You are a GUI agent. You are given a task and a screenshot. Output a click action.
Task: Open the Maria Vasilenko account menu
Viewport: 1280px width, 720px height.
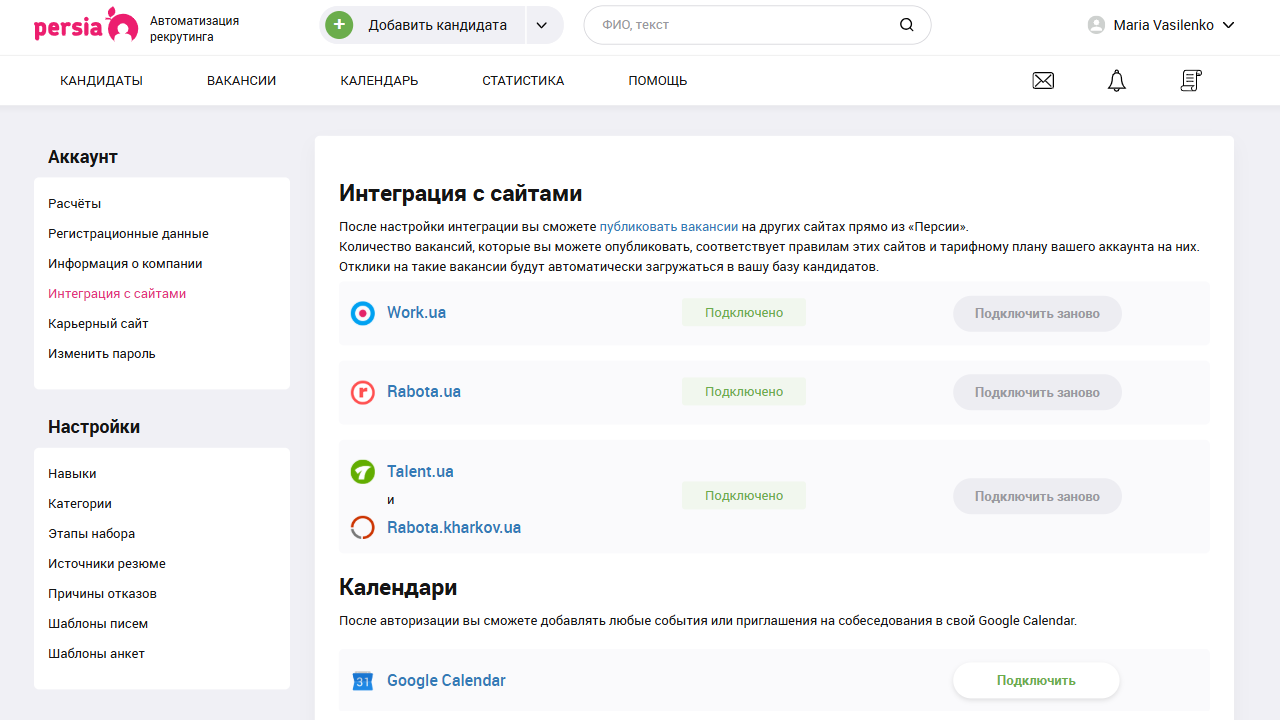coord(1160,25)
